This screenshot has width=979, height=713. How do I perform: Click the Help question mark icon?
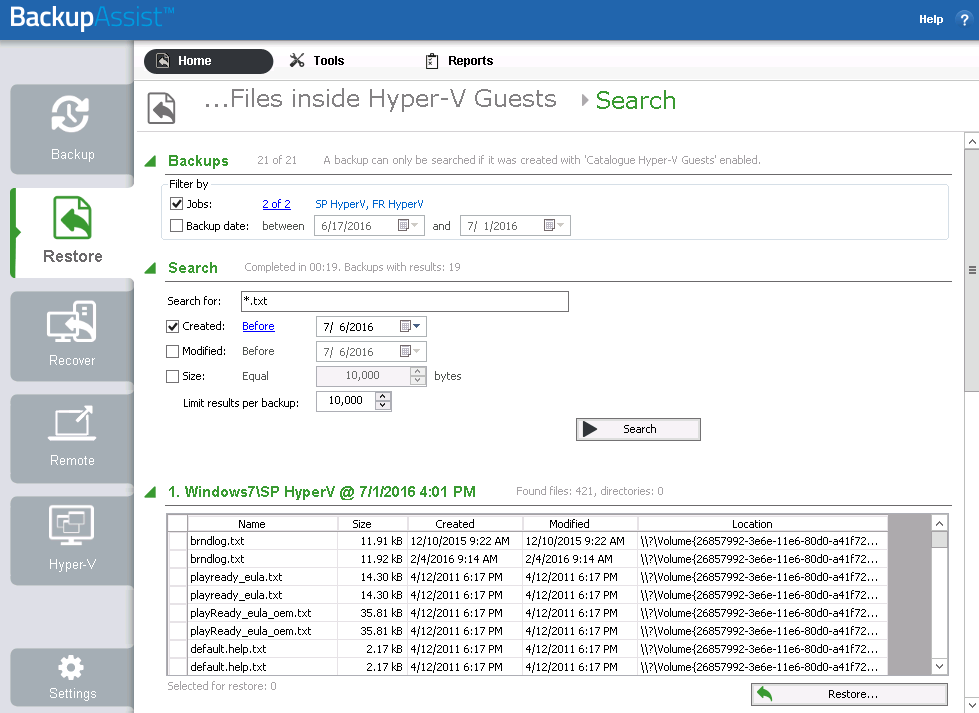click(964, 19)
